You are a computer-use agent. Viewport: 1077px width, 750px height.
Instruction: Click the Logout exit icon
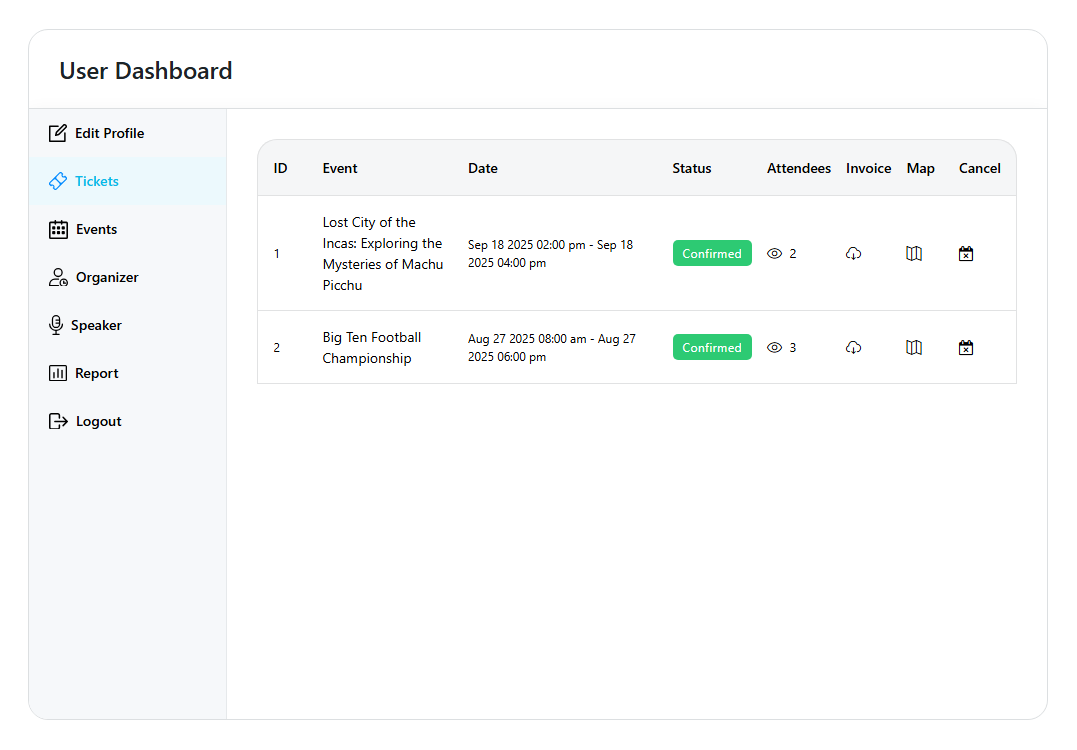click(x=56, y=420)
